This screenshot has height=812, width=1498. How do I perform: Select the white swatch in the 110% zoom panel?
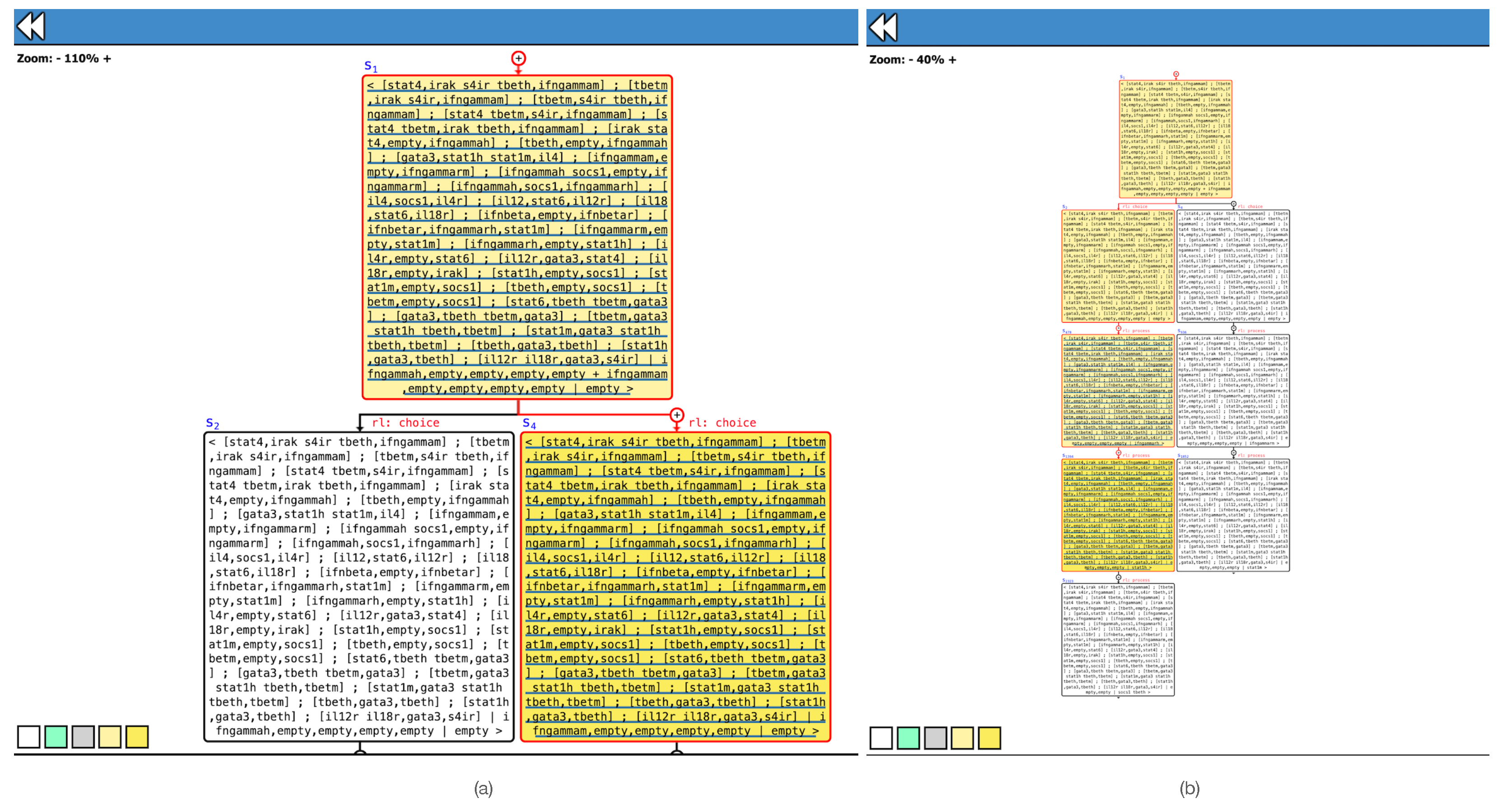(28, 737)
